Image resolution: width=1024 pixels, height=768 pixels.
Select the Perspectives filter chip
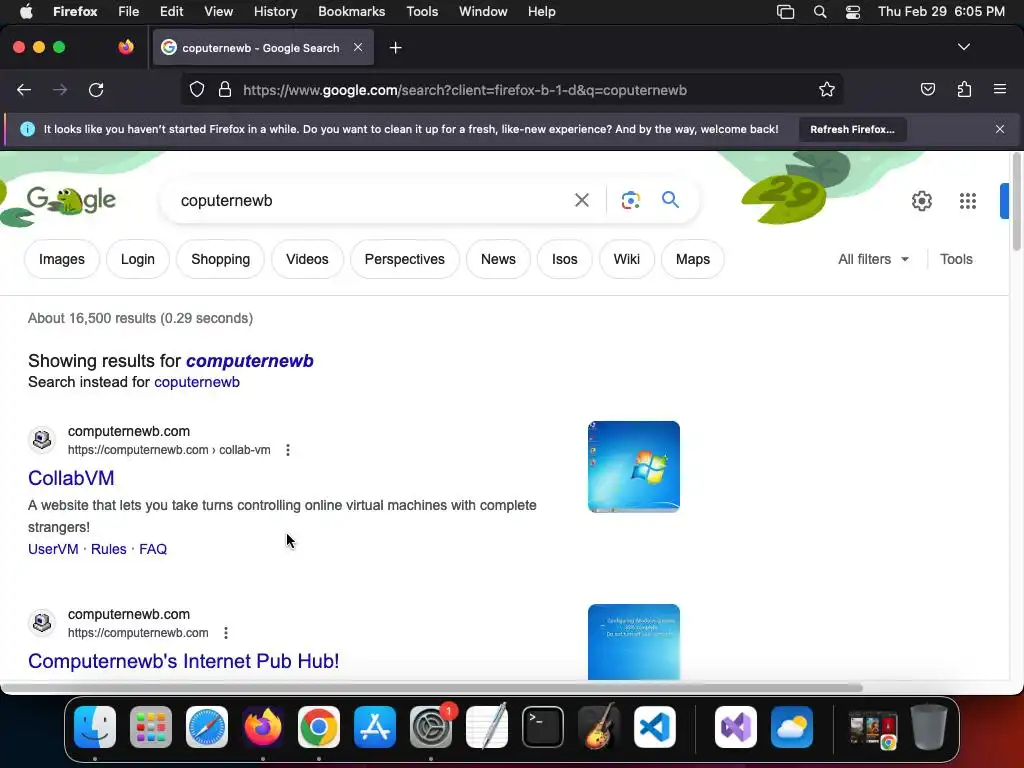click(405, 259)
